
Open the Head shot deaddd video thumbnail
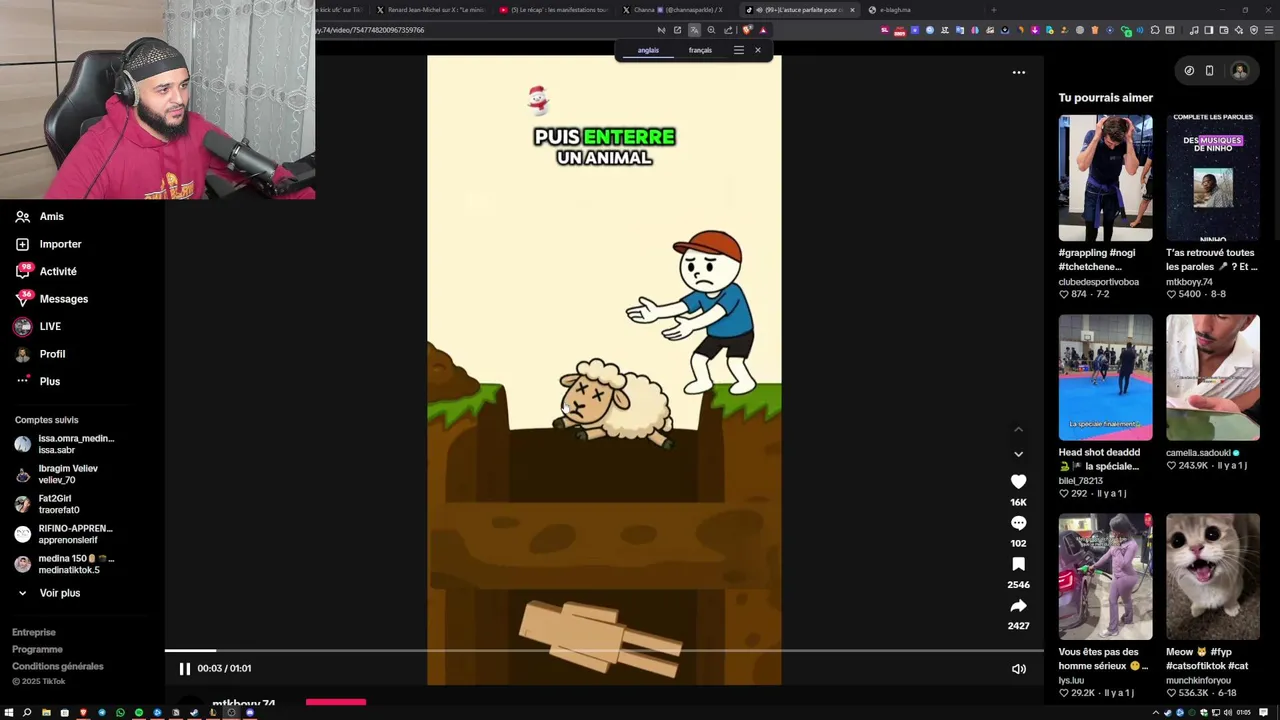pos(1105,377)
